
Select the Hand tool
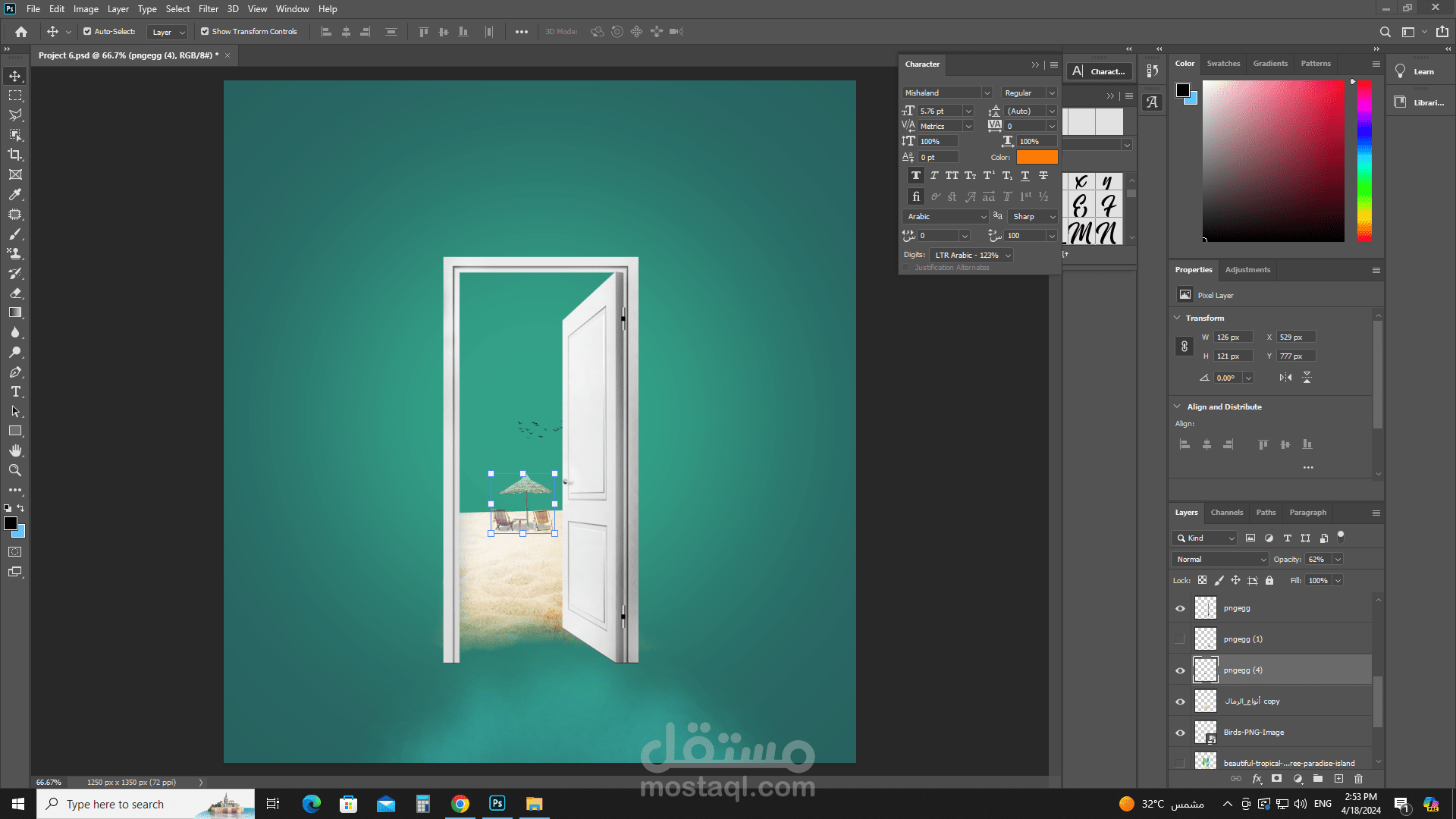(15, 451)
